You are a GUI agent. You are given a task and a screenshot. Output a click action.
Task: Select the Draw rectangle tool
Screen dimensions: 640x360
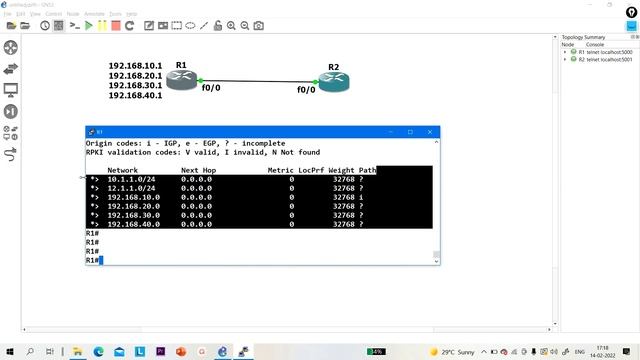pos(177,26)
